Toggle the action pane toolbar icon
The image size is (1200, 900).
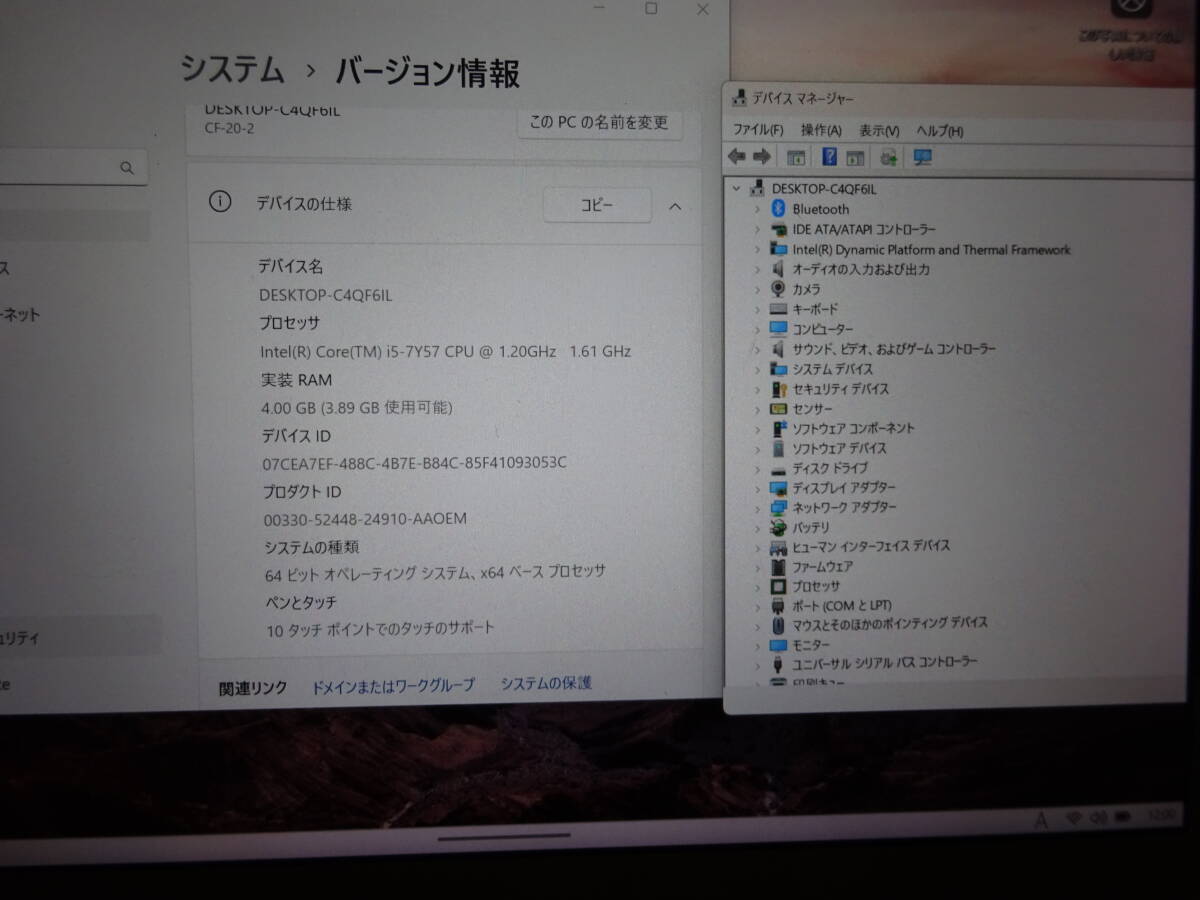tap(855, 158)
